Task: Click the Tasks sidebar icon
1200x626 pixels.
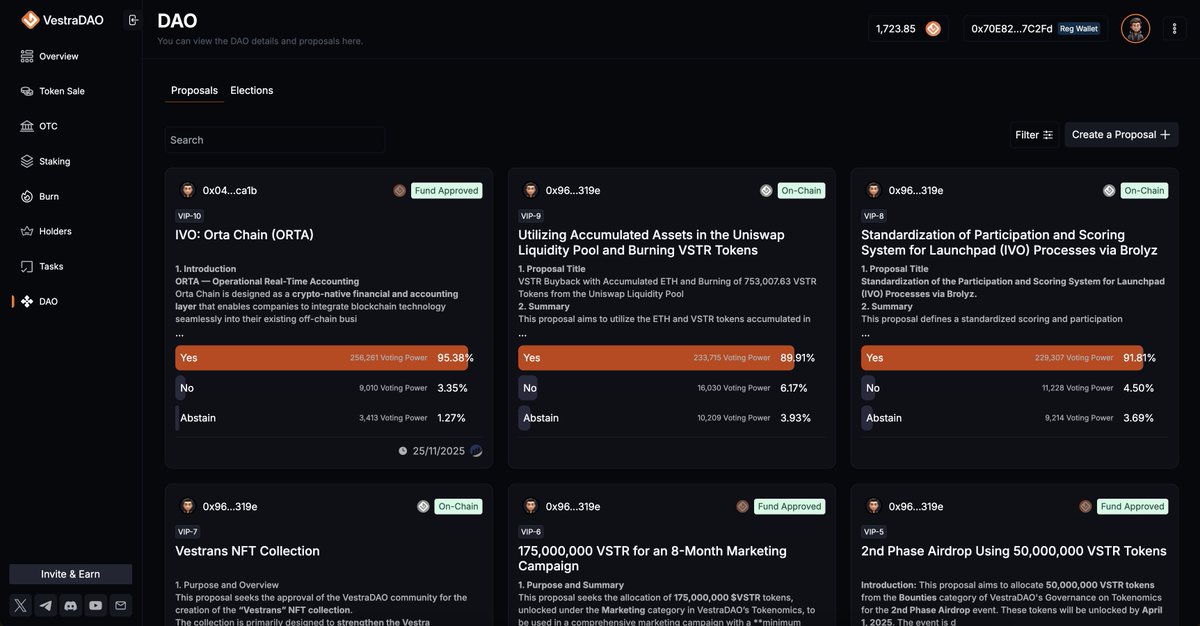Action: (x=27, y=266)
